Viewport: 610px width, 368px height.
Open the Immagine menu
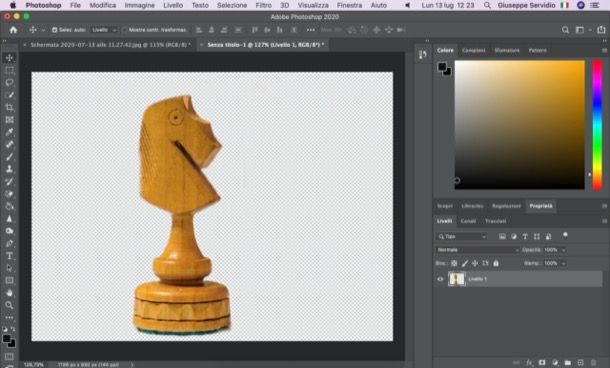(139, 5)
